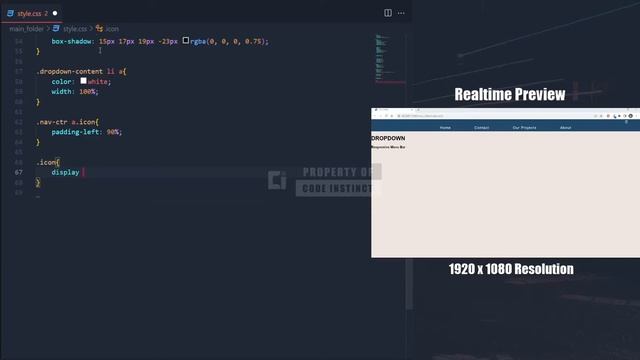Click the preview browser address bar
Image resolution: width=640 pixels, height=360 pixels.
(494, 116)
